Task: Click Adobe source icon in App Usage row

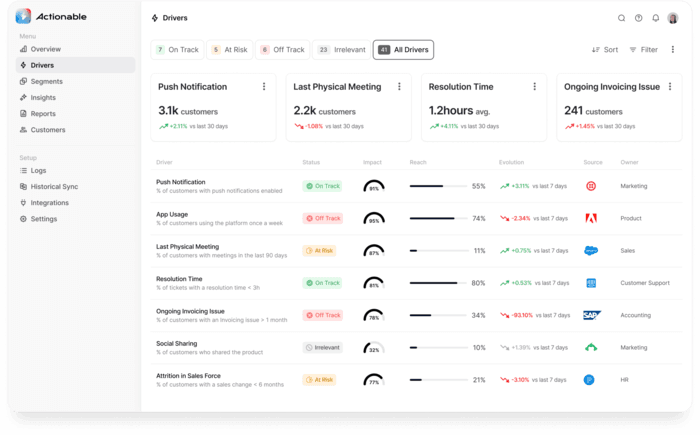Action: click(x=591, y=218)
